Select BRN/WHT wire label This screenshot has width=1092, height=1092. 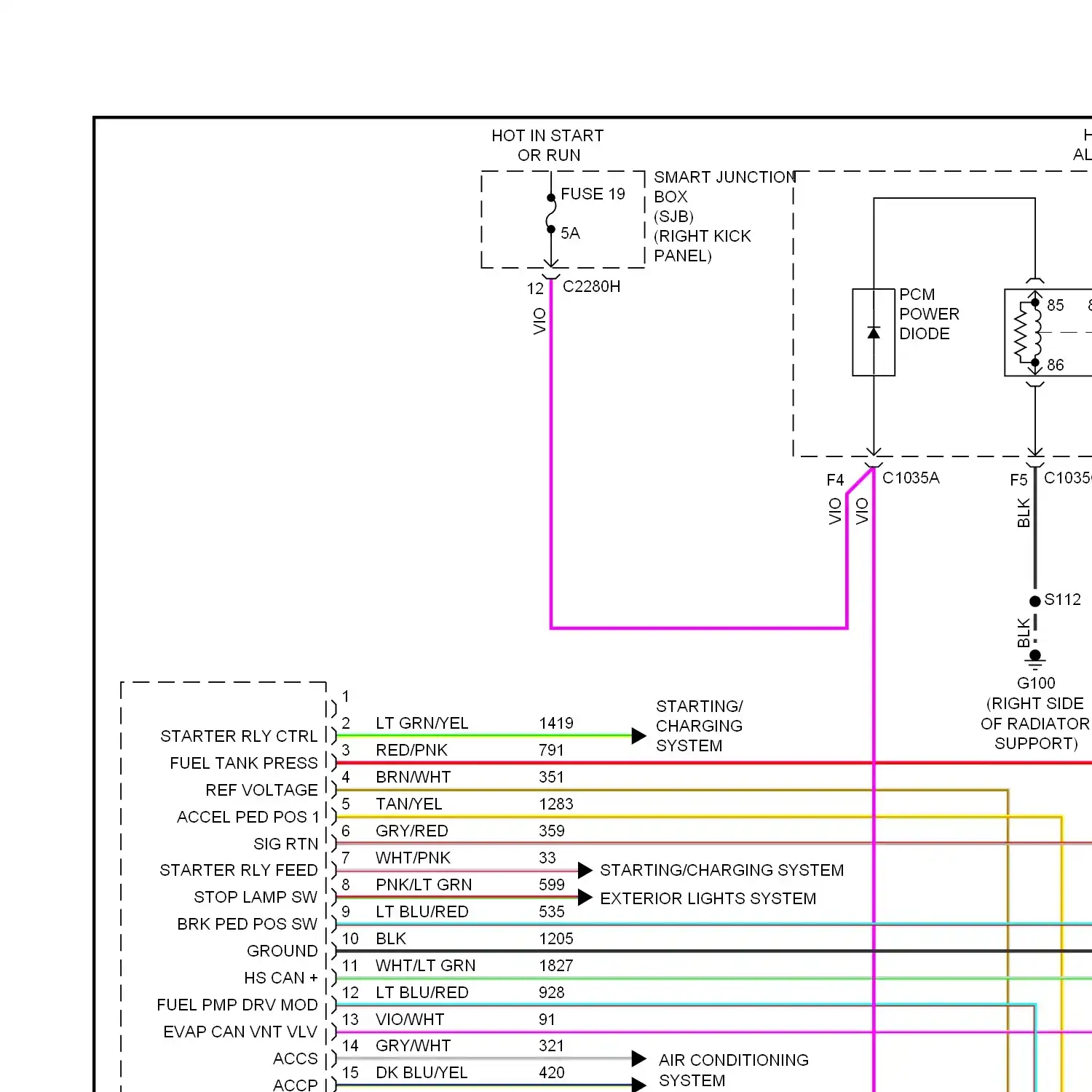pyautogui.click(x=413, y=778)
